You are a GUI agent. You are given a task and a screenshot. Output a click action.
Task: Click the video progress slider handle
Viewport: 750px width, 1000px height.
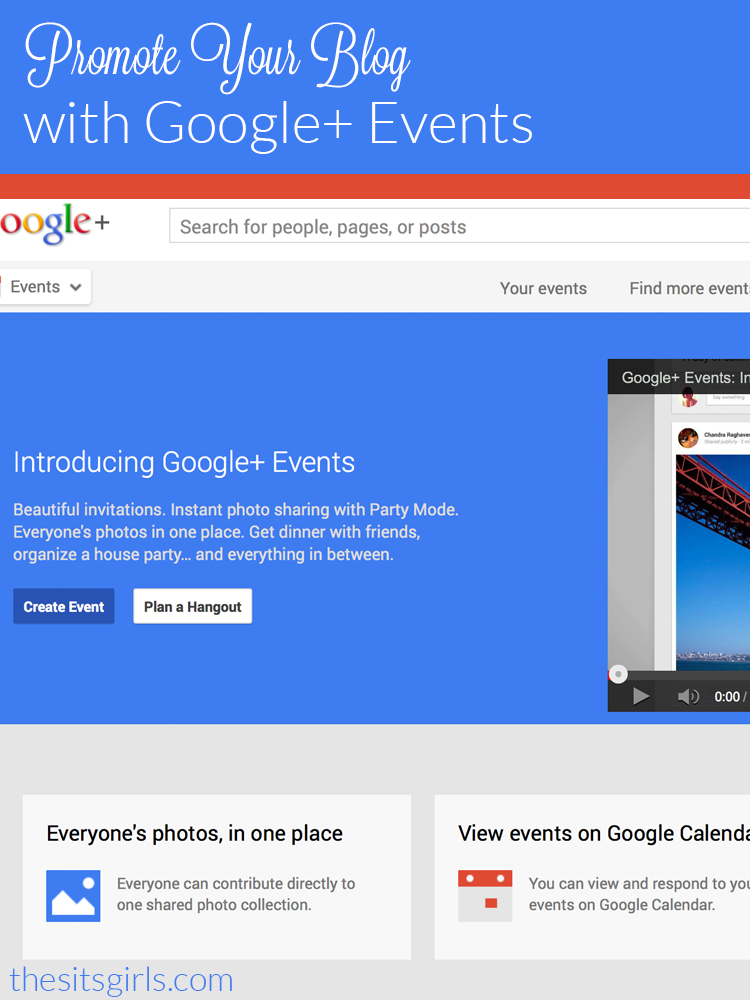pyautogui.click(x=618, y=674)
